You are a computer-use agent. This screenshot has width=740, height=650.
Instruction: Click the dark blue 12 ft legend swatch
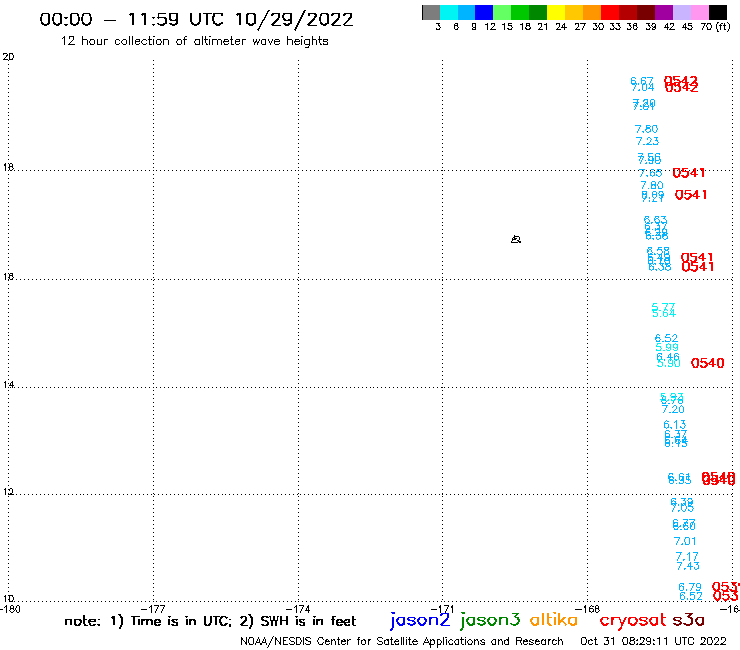point(485,12)
